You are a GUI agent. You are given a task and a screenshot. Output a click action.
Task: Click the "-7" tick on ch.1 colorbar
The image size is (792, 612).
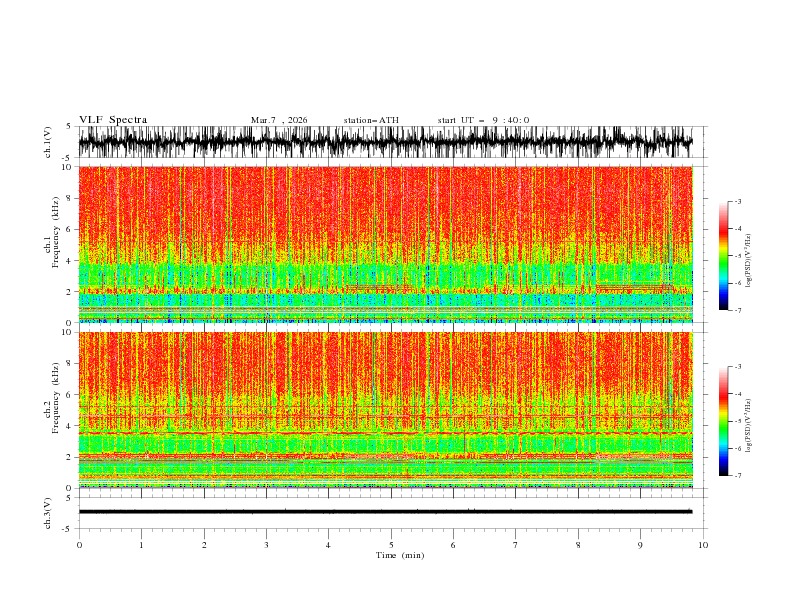737,310
